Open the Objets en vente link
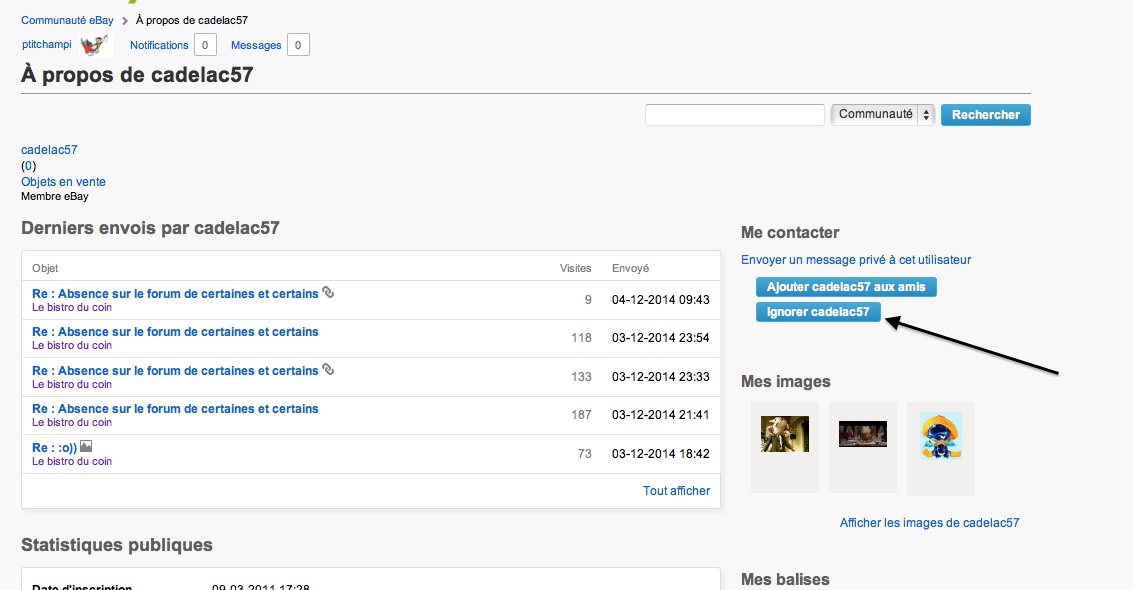The width and height of the screenshot is (1133, 590). tap(64, 181)
